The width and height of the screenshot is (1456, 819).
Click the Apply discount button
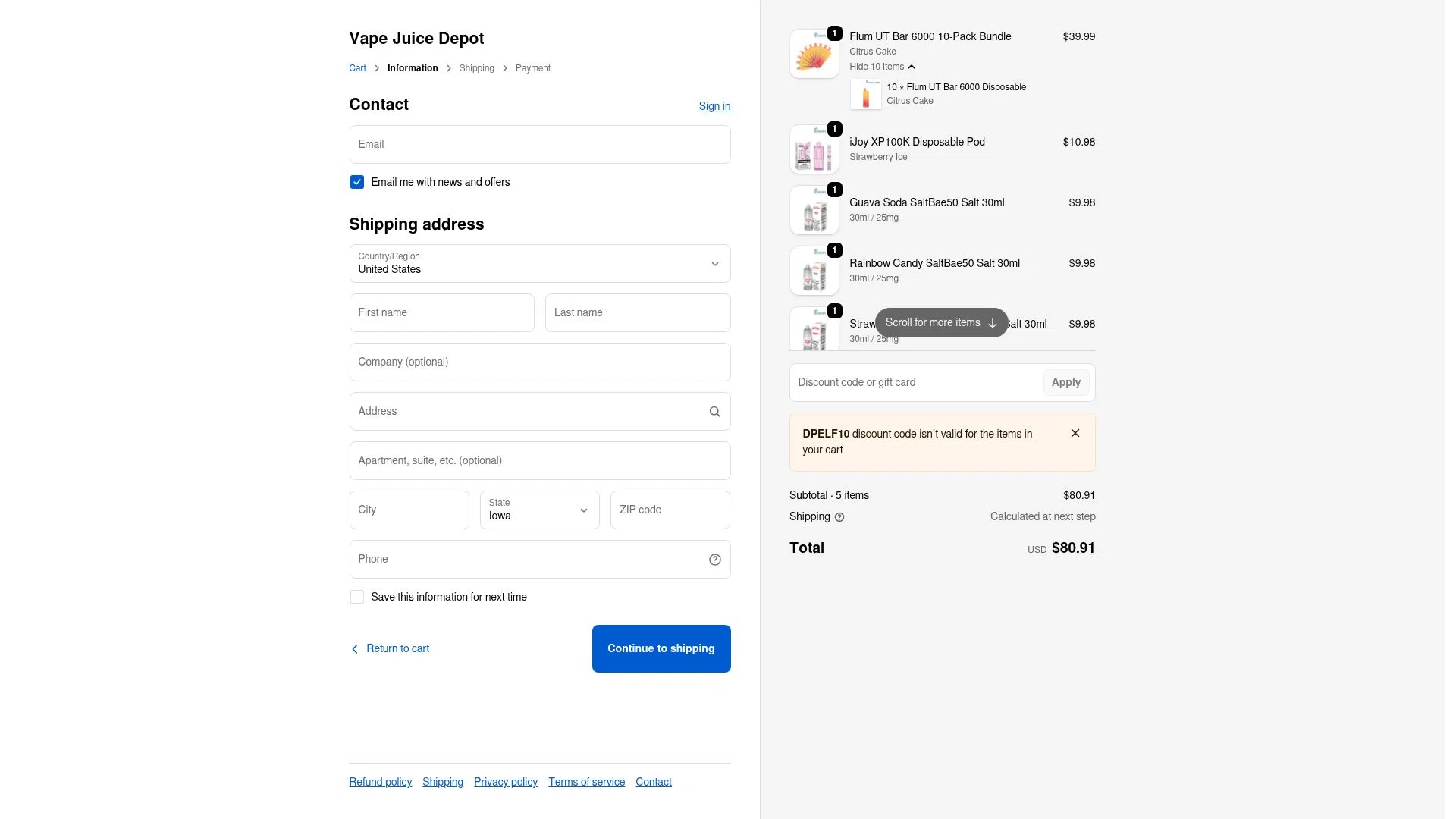tap(1065, 382)
